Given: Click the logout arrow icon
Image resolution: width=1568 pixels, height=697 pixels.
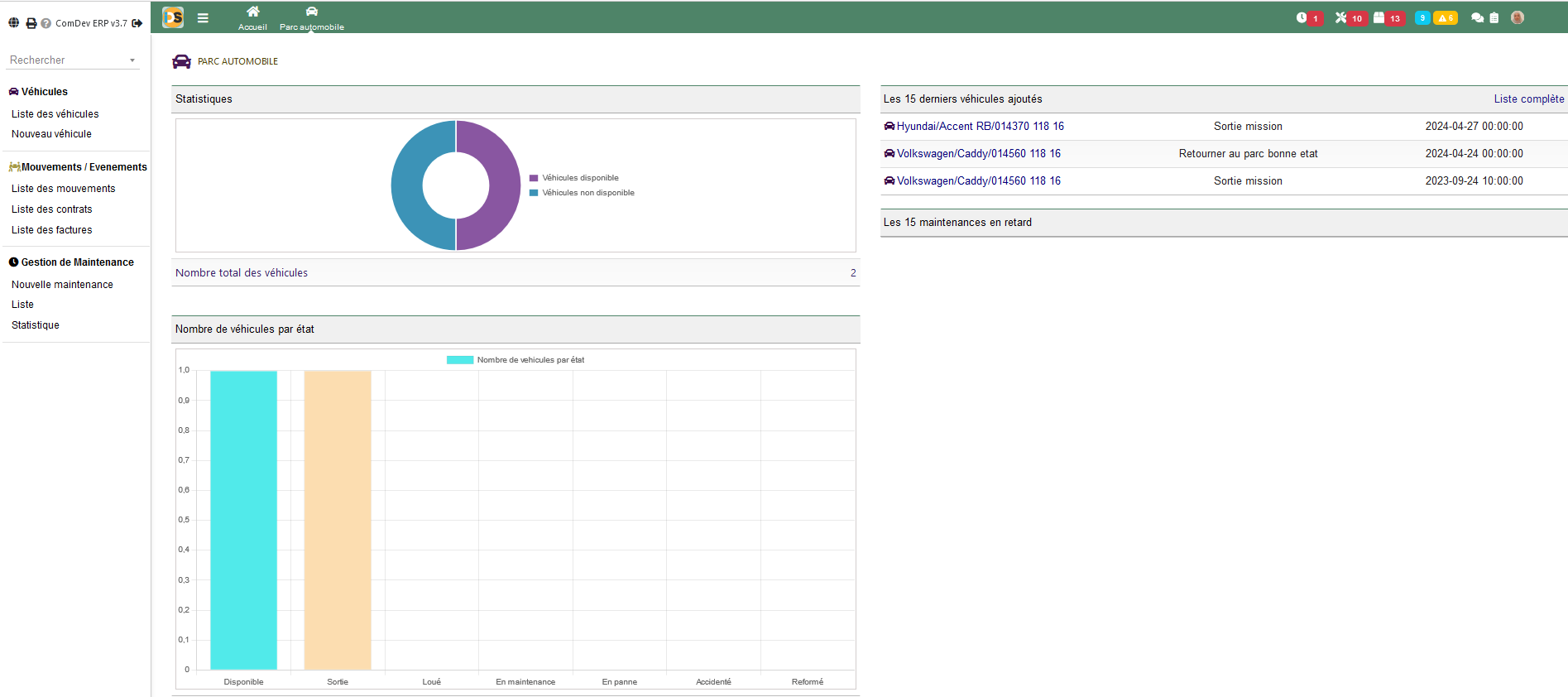Looking at the screenshot, I should click(x=137, y=23).
